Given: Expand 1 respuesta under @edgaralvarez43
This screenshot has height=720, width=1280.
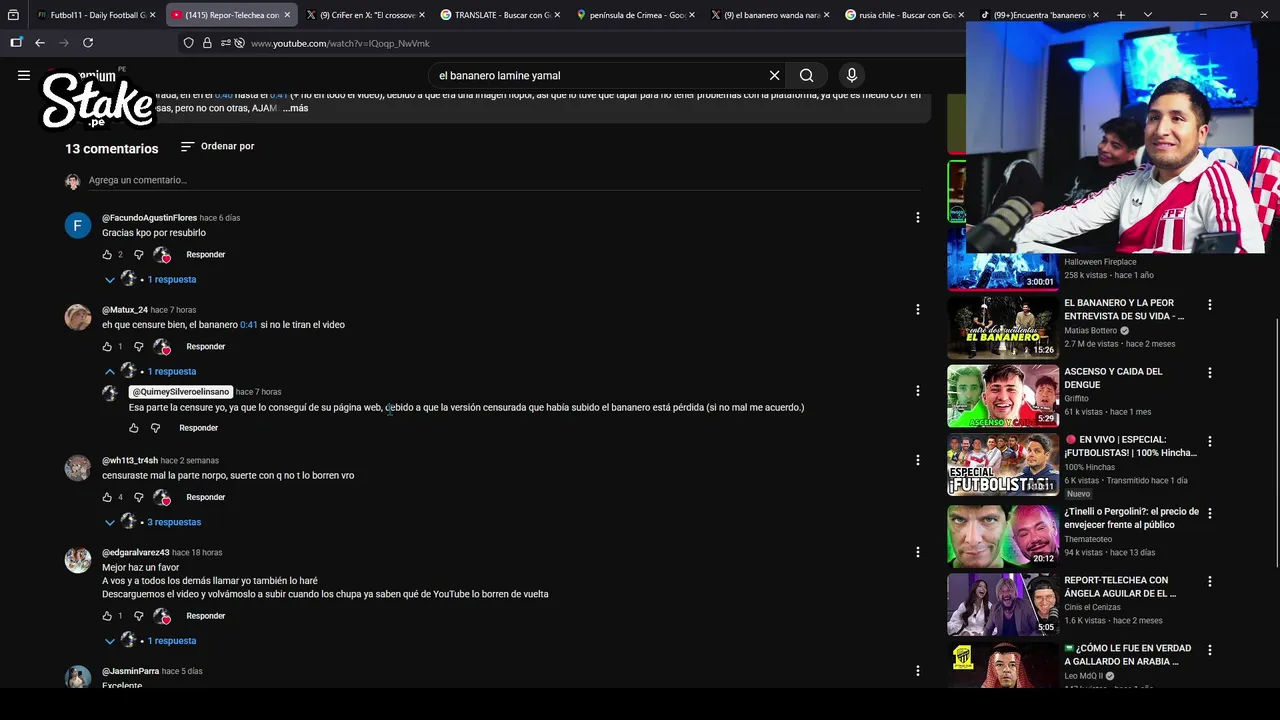Looking at the screenshot, I should [151, 641].
